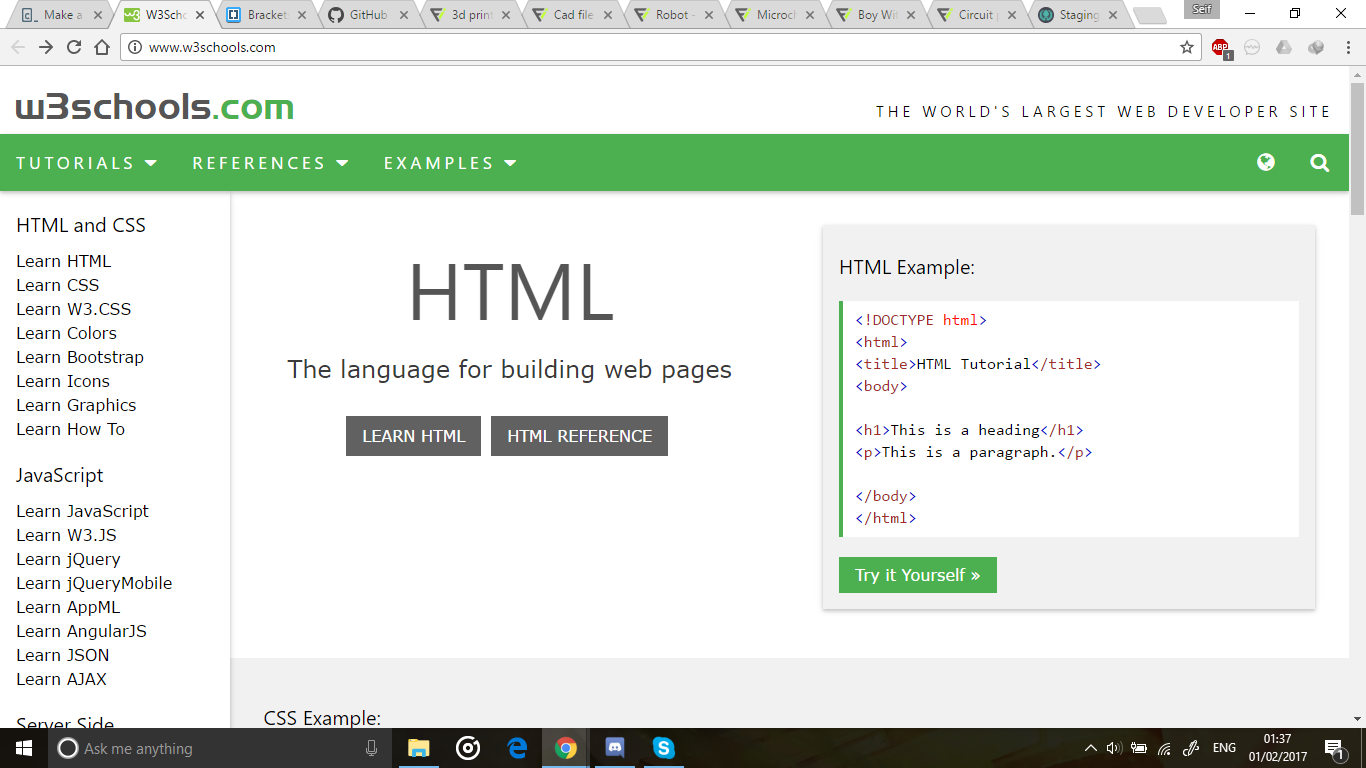Open the Learn jQuery sidebar link
This screenshot has height=768, width=1366.
click(x=68, y=559)
